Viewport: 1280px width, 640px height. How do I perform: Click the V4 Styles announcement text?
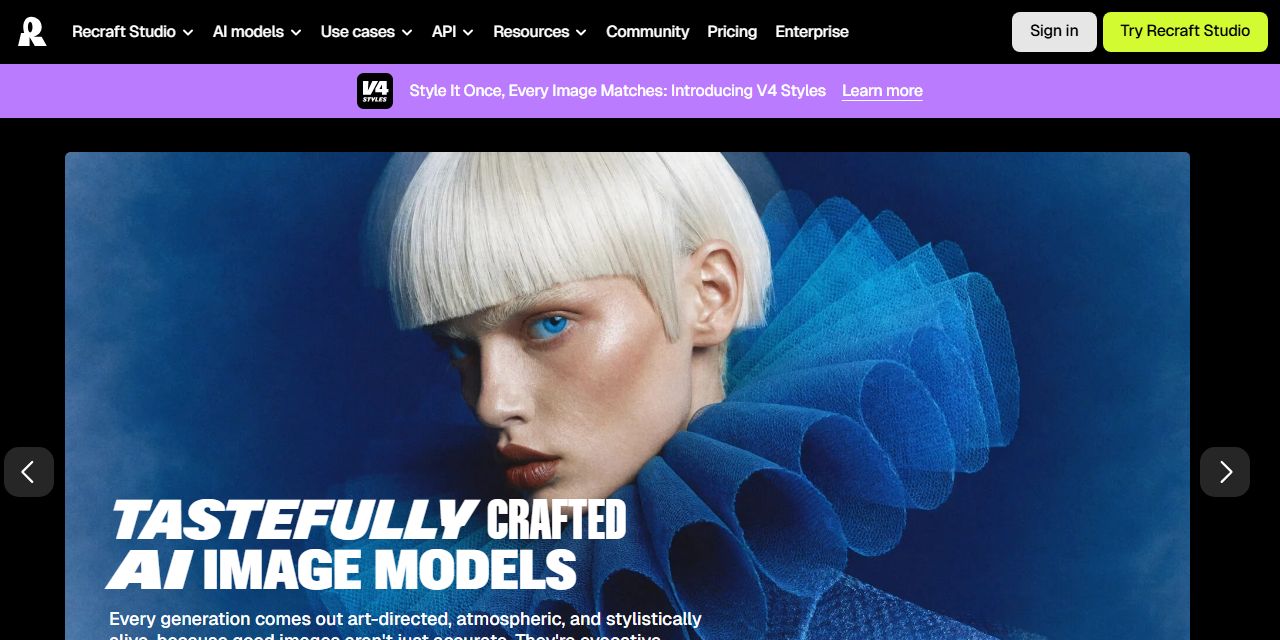click(617, 91)
